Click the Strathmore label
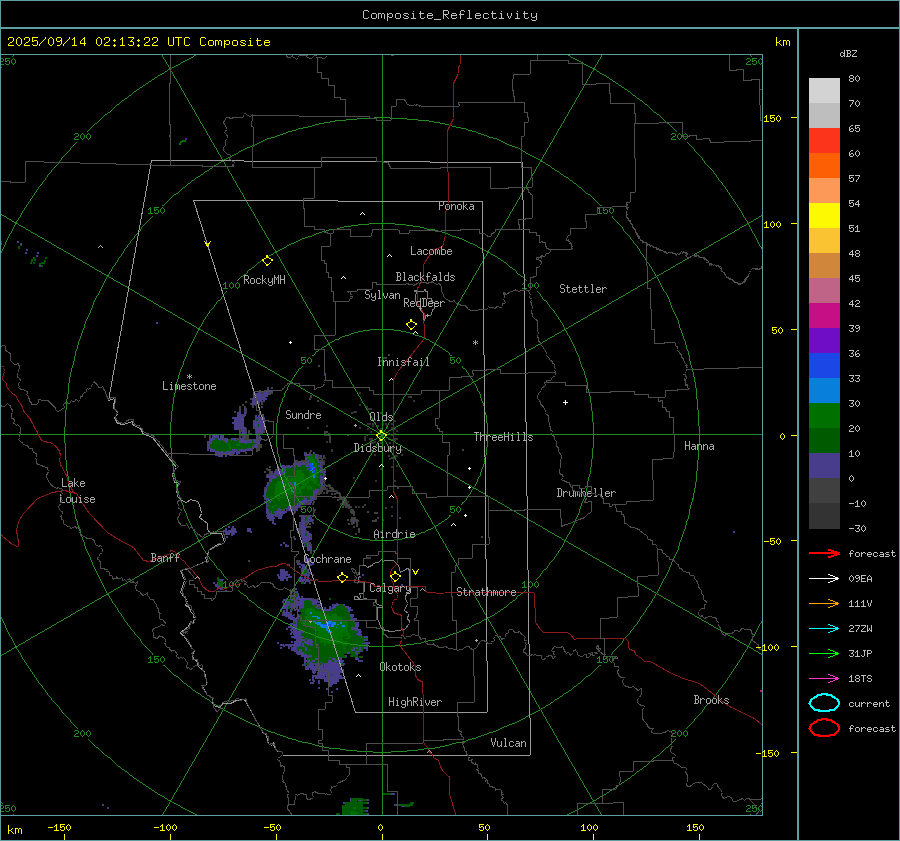This screenshot has width=900, height=841. pos(486,592)
